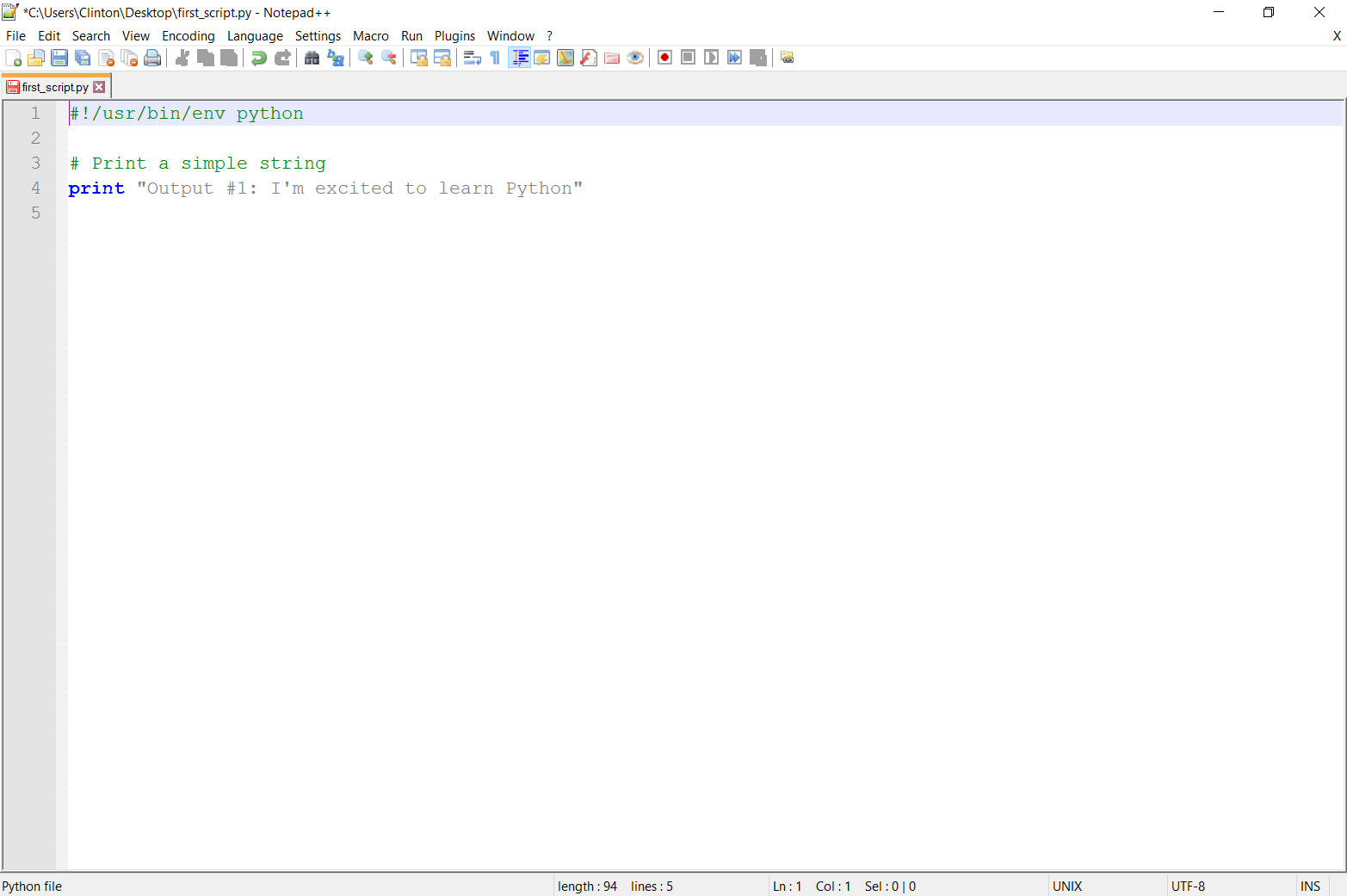Open the Plugins menu
This screenshot has height=896, width=1347.
tap(454, 36)
